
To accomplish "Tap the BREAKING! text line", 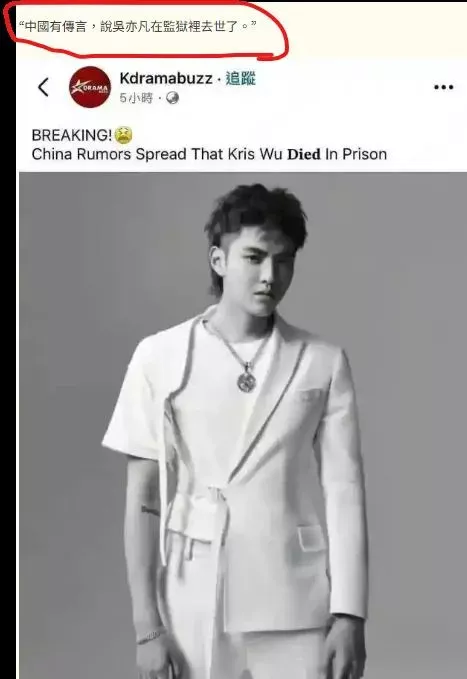I will (x=72, y=135).
